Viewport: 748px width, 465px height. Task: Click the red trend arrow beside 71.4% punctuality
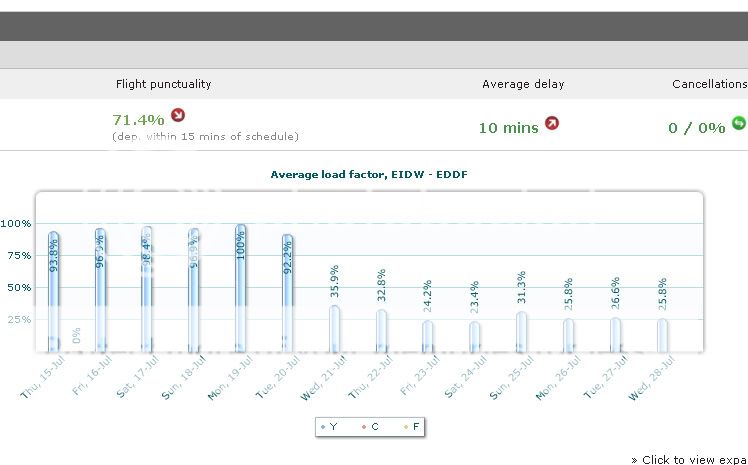tap(178, 115)
